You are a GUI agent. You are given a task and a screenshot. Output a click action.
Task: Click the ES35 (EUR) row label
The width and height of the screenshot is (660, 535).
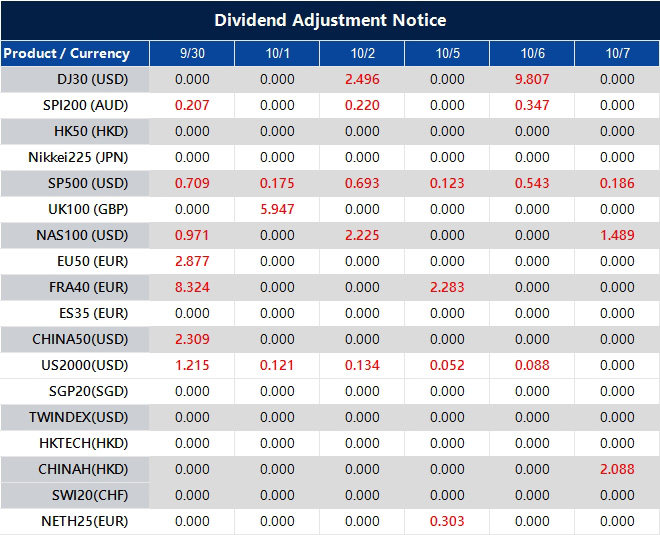coord(93,314)
